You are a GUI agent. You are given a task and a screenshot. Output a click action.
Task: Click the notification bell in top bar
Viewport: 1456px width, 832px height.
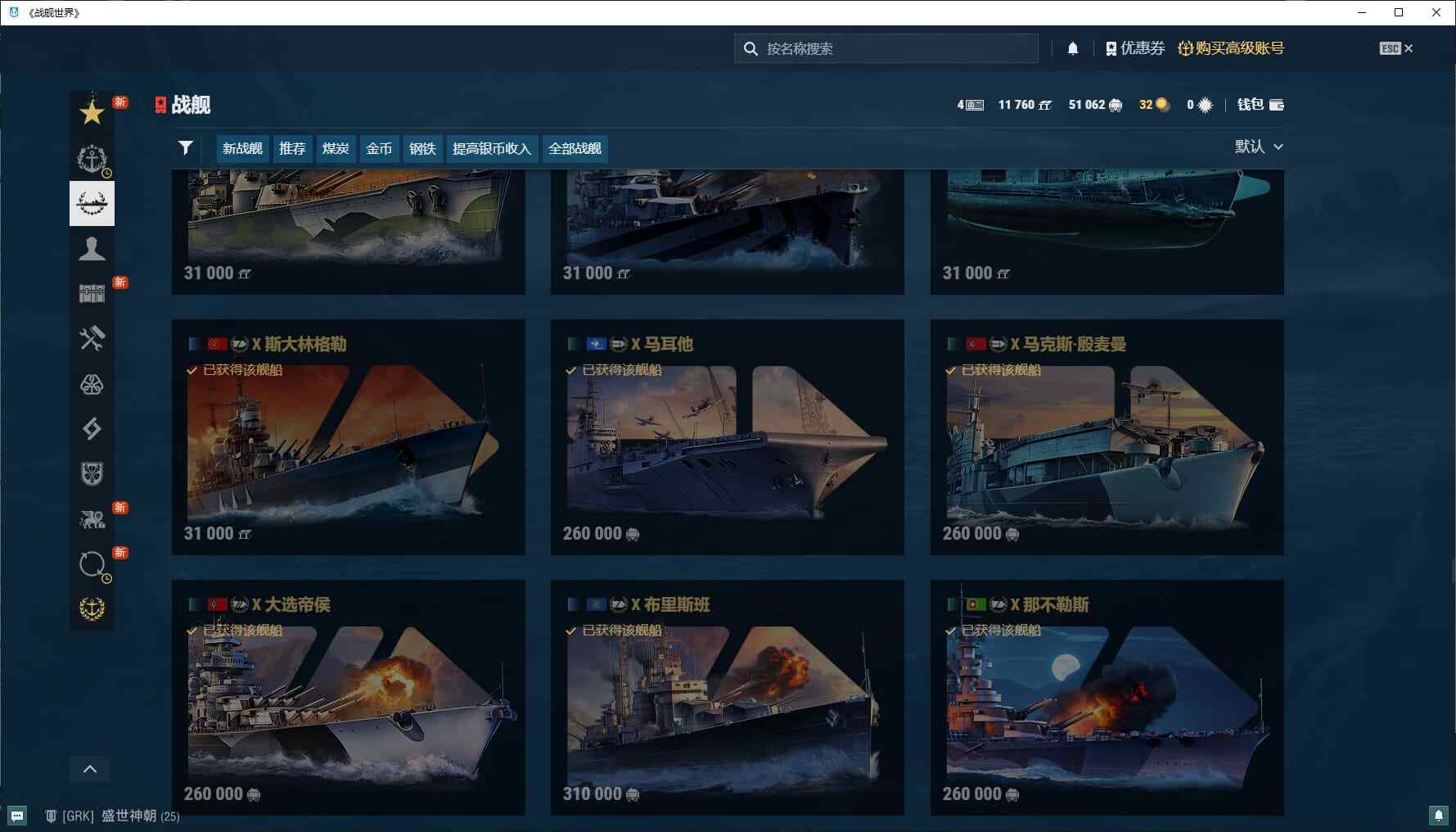1073,48
